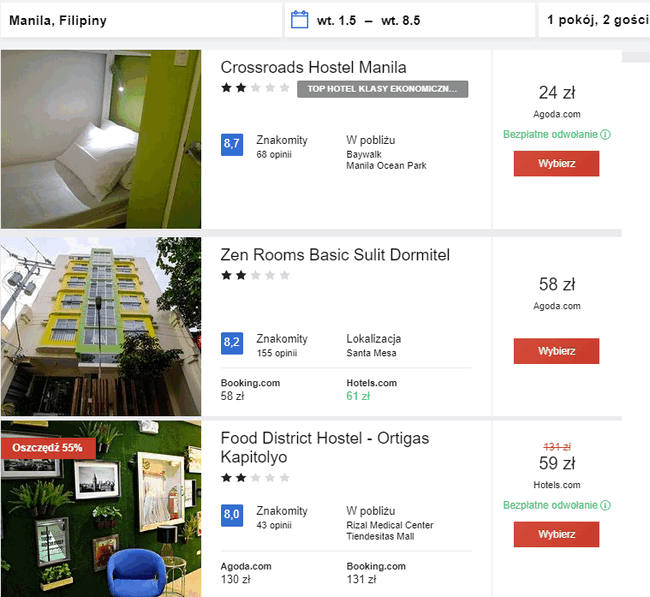
Task: Click Wybierz for Zen Rooms Basic
Action: click(x=556, y=351)
